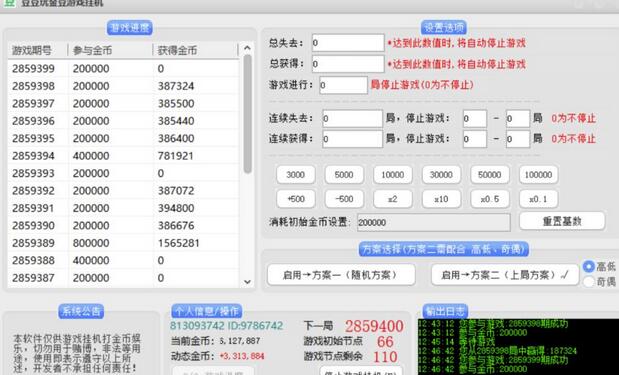
Task: Click the +500 increment button
Action: point(296,199)
